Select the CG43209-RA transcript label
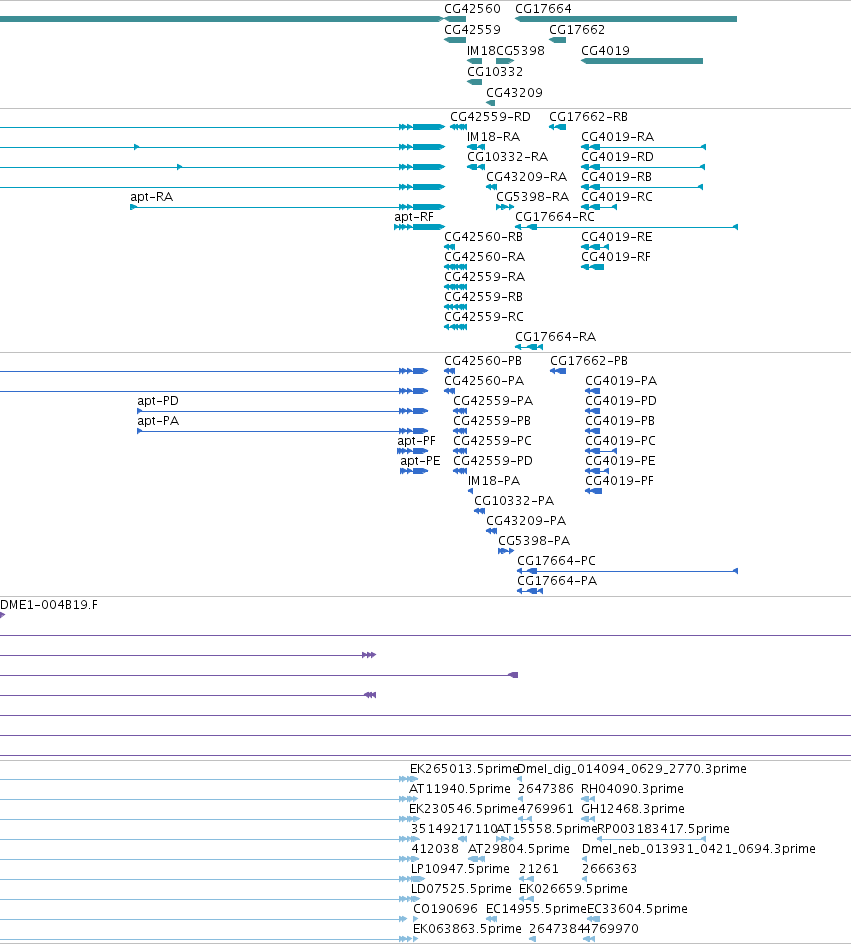 pos(527,177)
